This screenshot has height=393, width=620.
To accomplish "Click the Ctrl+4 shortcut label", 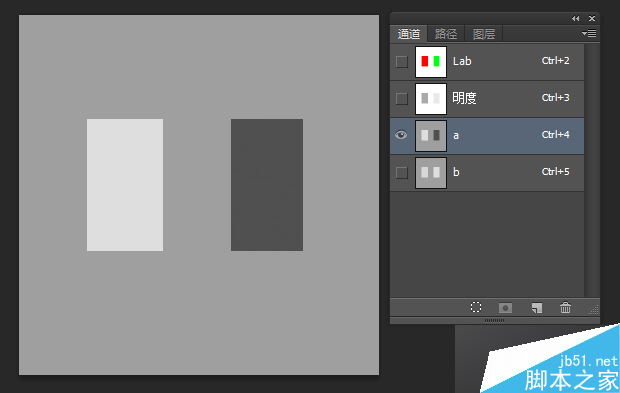I will coord(556,134).
